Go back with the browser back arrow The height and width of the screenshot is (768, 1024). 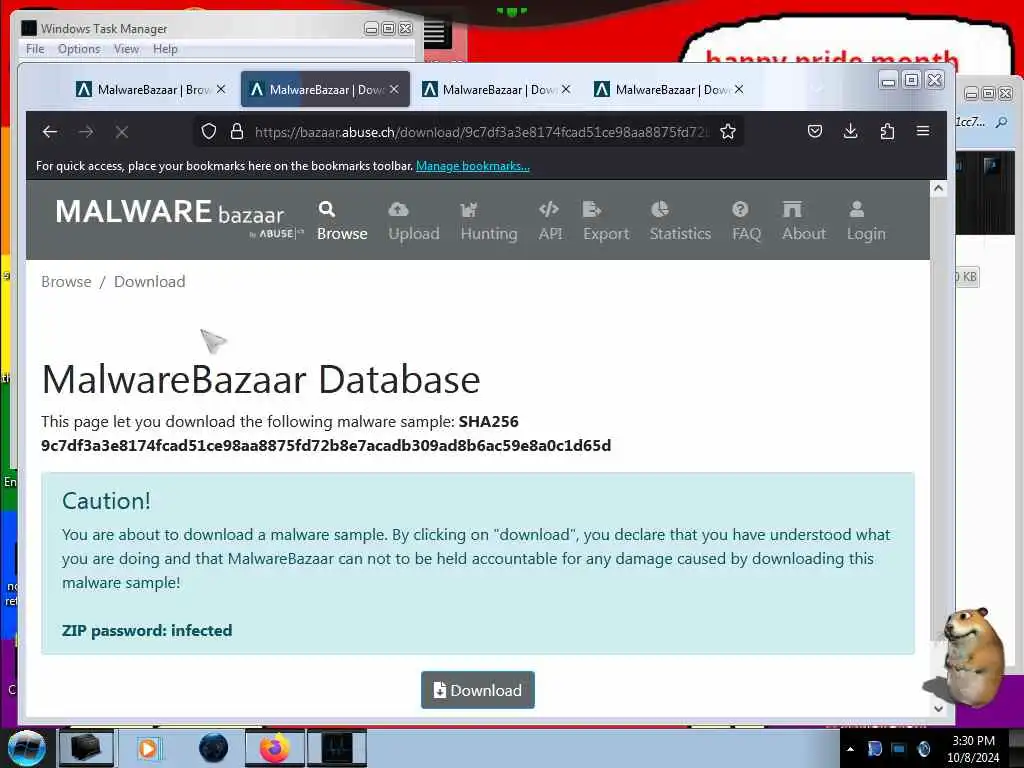[50, 132]
